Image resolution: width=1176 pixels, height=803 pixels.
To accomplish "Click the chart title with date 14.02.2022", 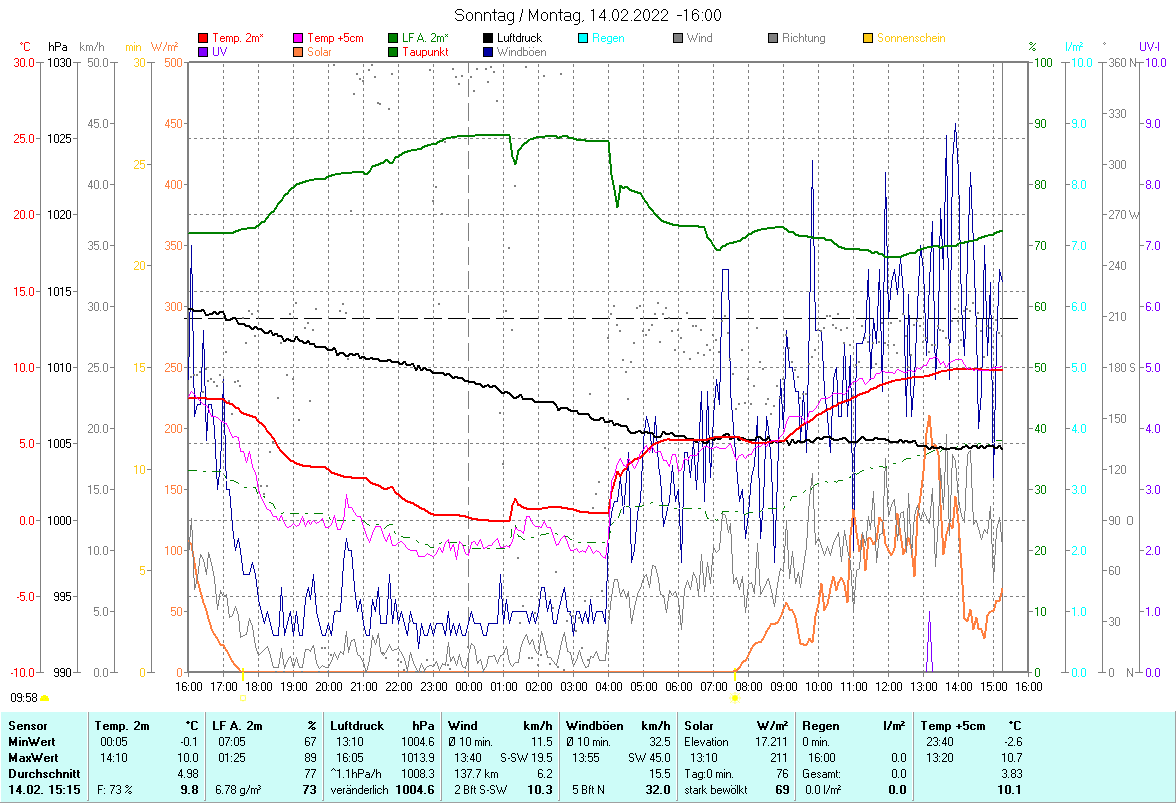I will [x=587, y=15].
